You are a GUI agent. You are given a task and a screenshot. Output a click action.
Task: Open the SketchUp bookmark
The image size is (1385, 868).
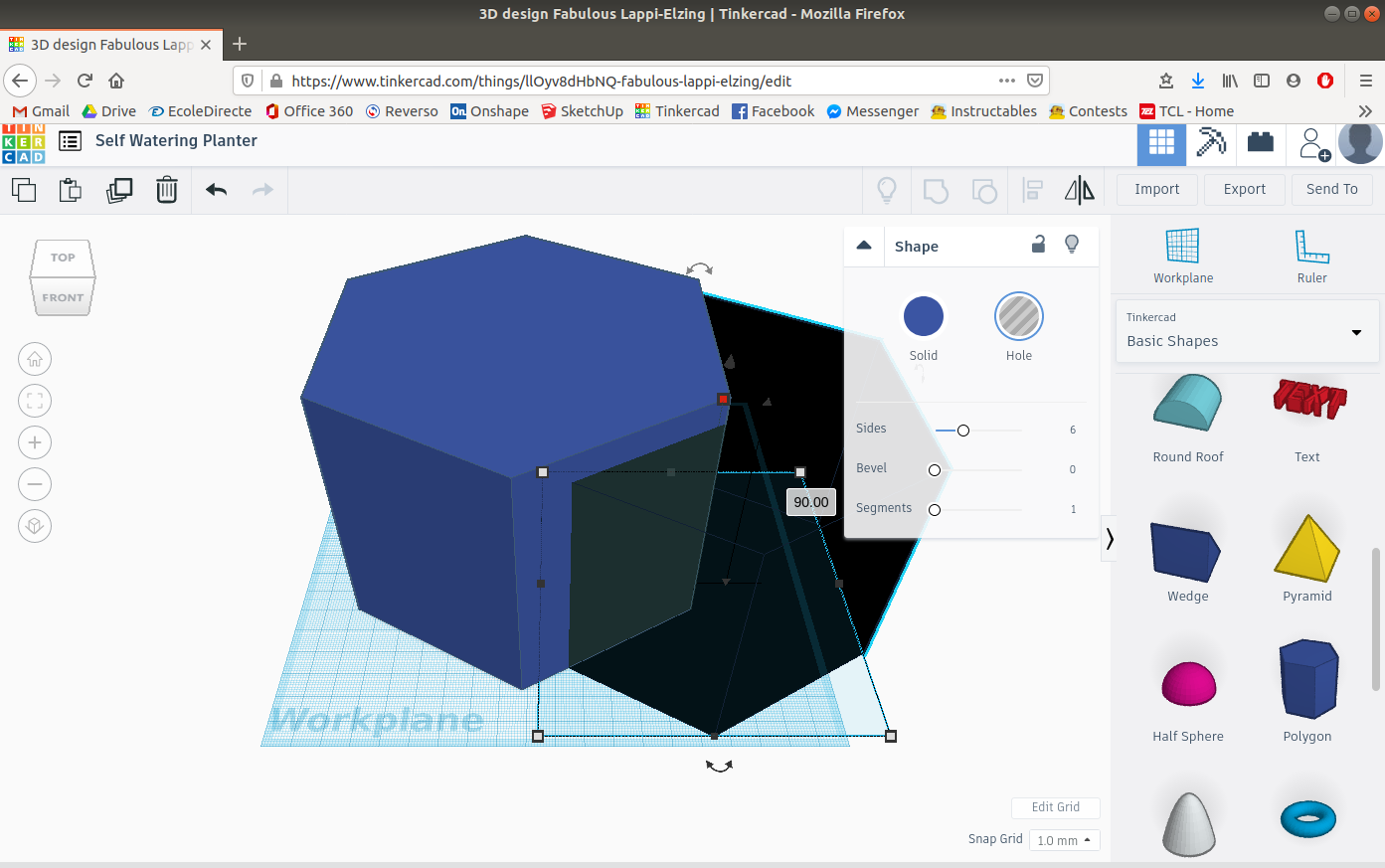(x=582, y=111)
